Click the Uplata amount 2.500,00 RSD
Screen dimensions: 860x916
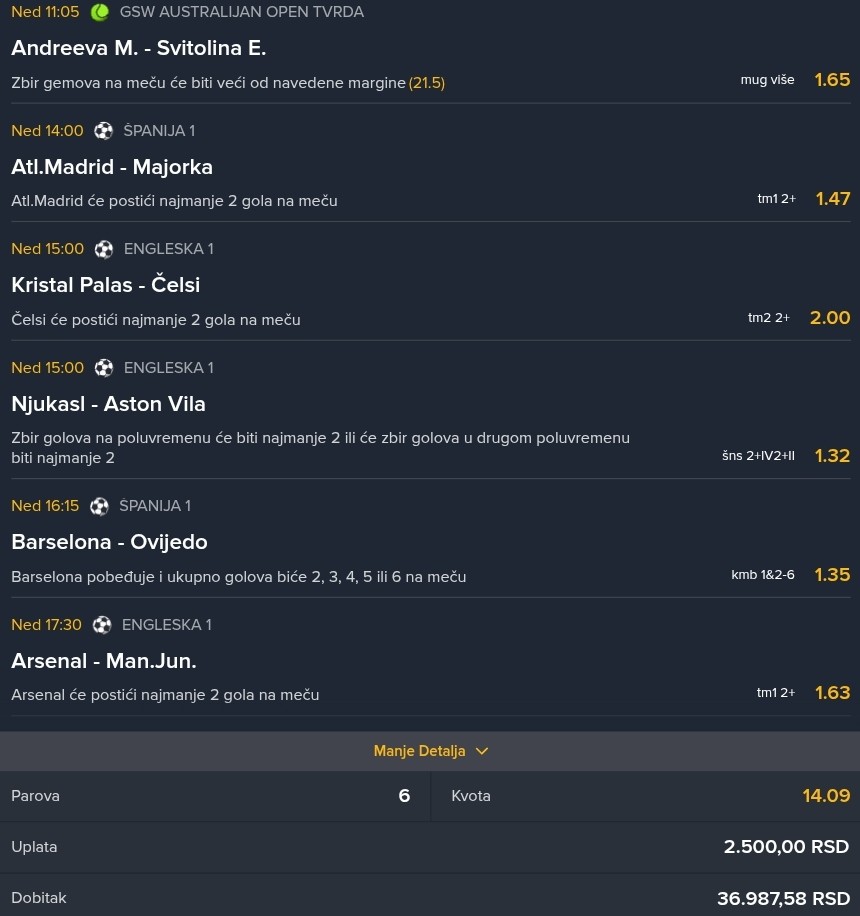click(786, 847)
